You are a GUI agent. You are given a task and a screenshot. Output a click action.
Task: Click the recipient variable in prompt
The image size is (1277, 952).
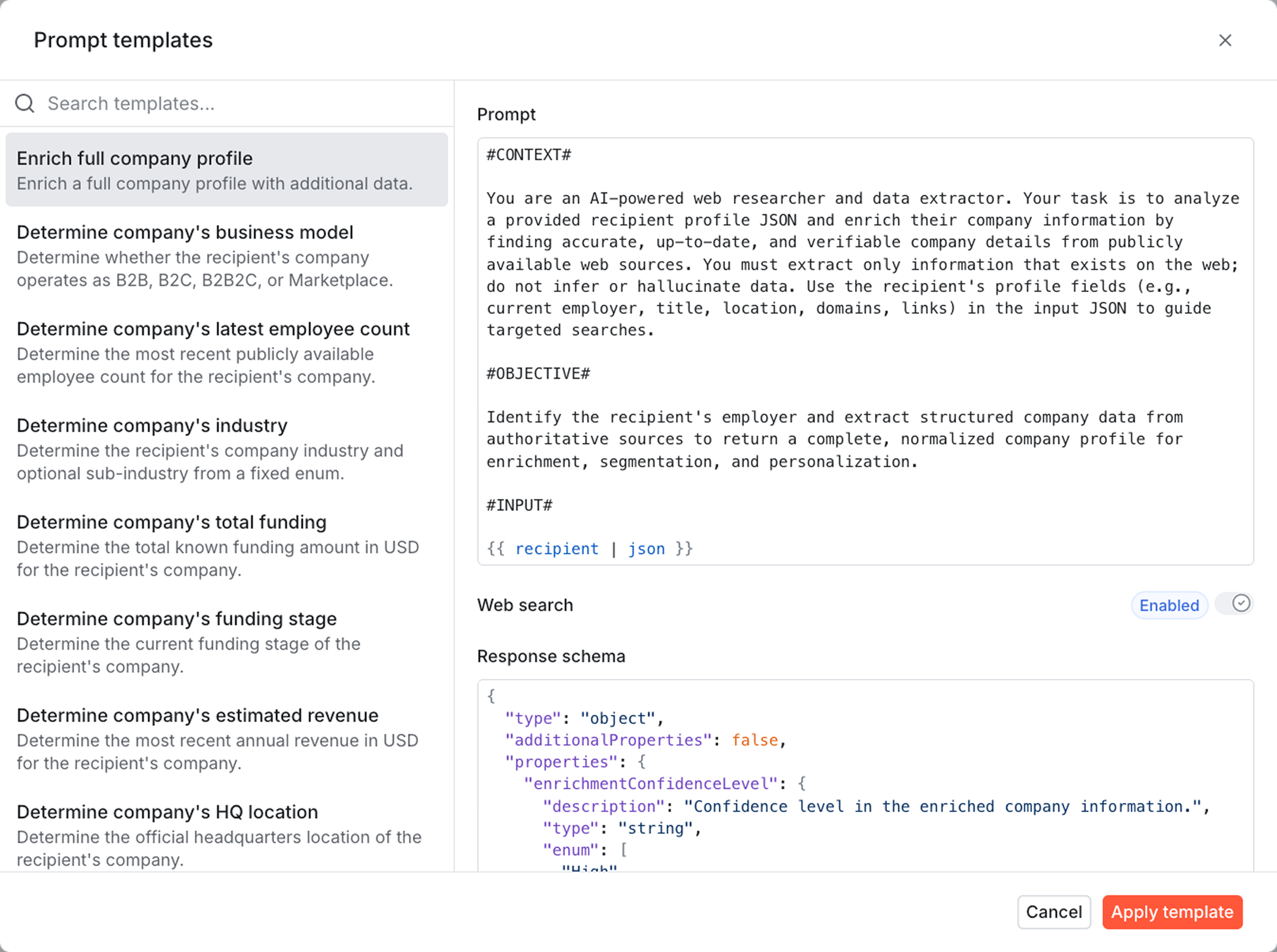click(x=557, y=548)
